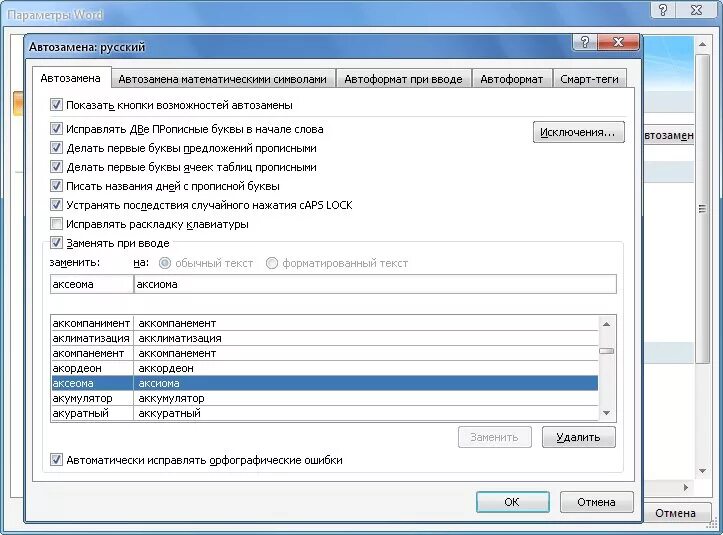
Task: Switch to the Автозамена tab
Action: click(x=71, y=78)
